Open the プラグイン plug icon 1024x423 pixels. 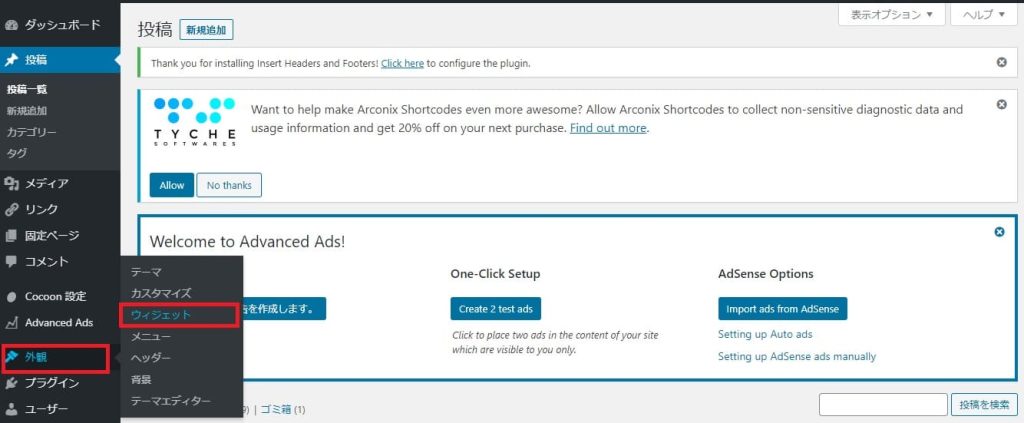click(10, 383)
